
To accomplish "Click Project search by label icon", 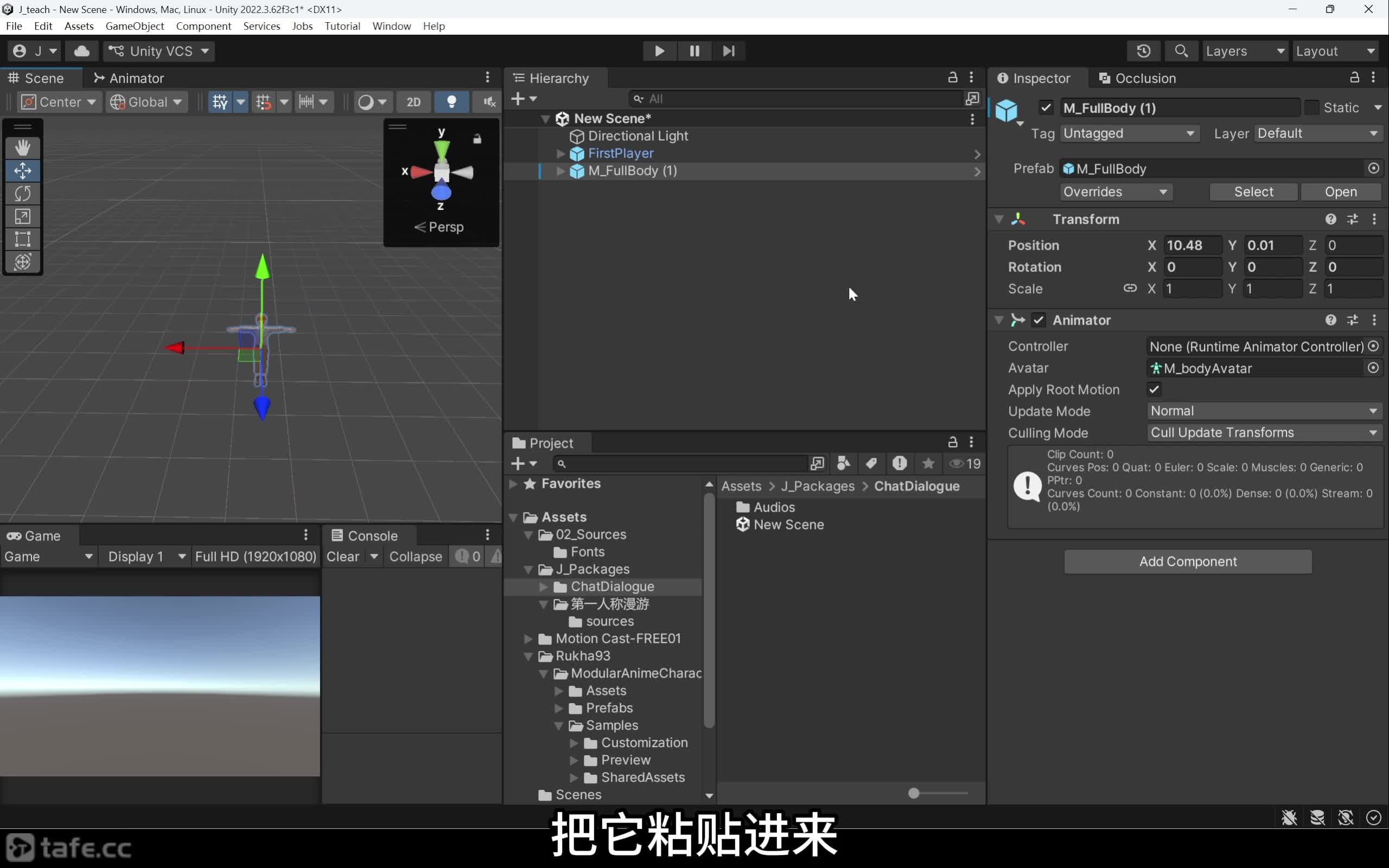I will [x=871, y=463].
